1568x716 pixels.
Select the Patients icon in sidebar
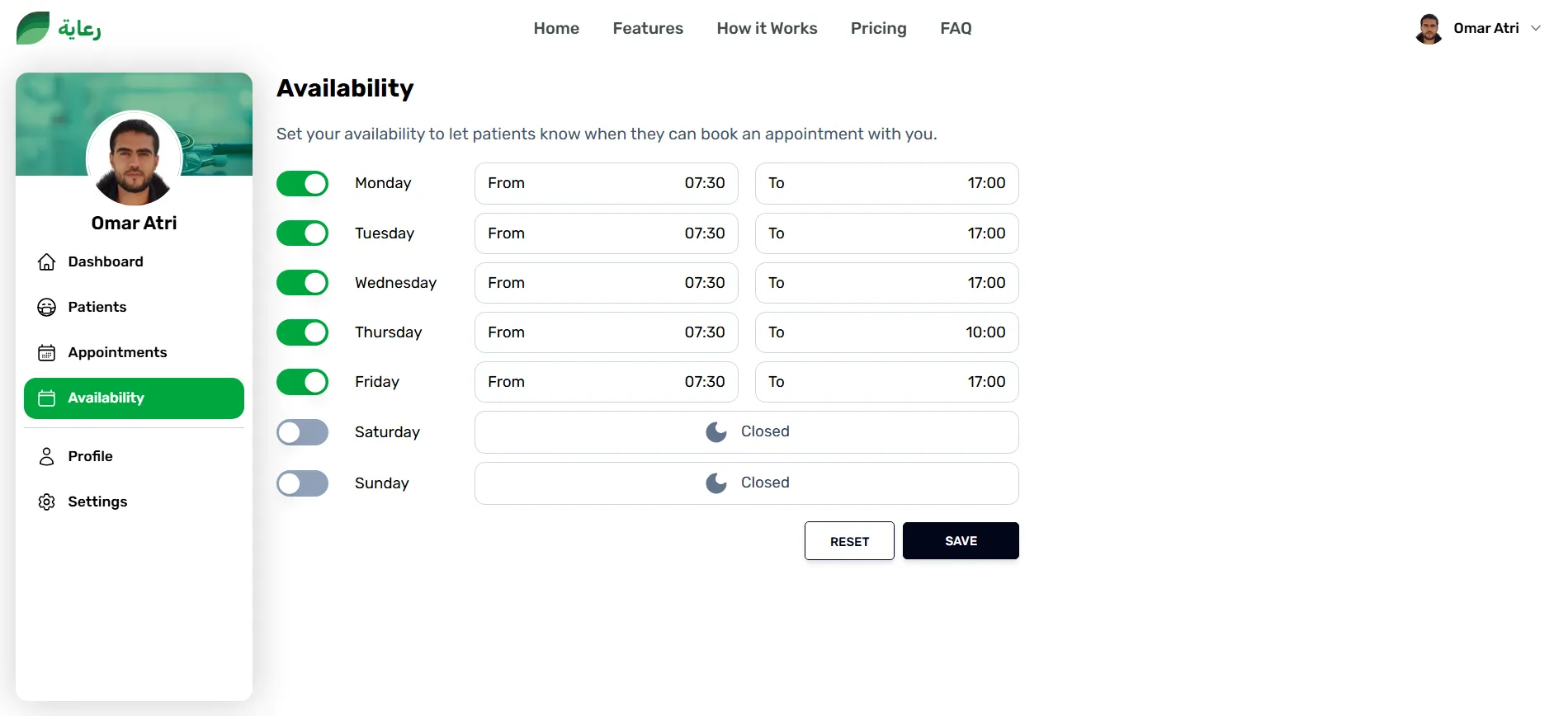(47, 307)
